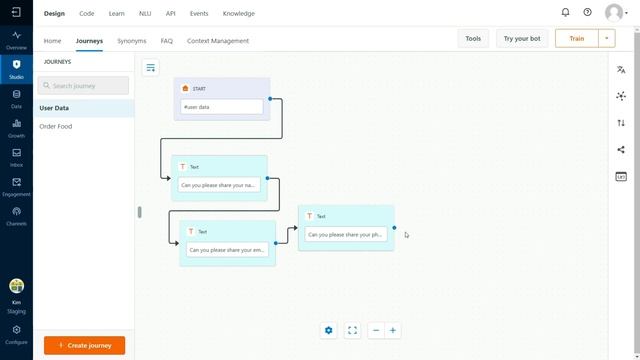640x360 pixels.
Task: Click the output connector dot of START node
Action: (x=270, y=99)
